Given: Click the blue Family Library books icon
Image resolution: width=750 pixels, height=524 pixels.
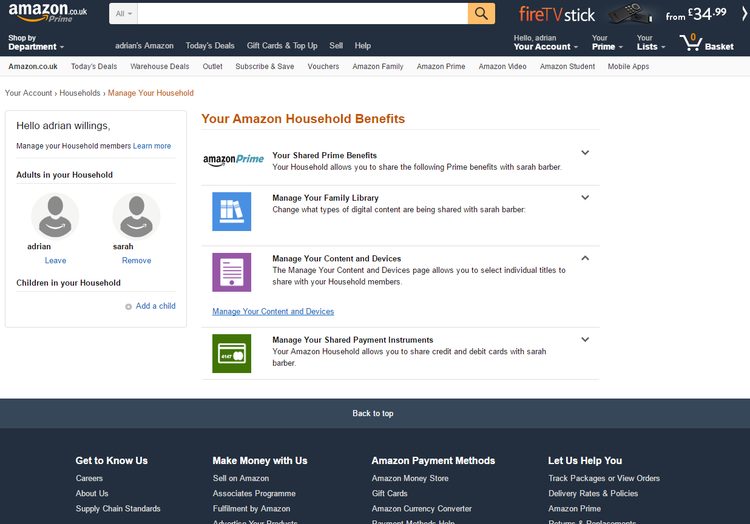Looking at the screenshot, I should 232,211.
